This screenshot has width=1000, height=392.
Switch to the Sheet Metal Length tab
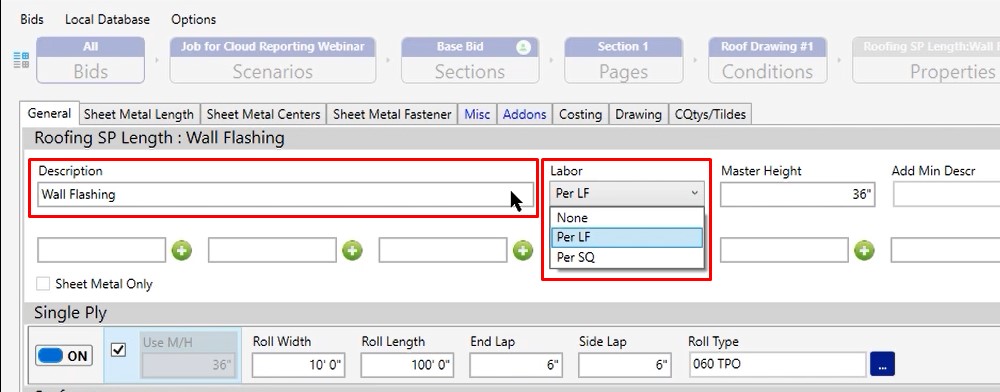[x=139, y=114]
